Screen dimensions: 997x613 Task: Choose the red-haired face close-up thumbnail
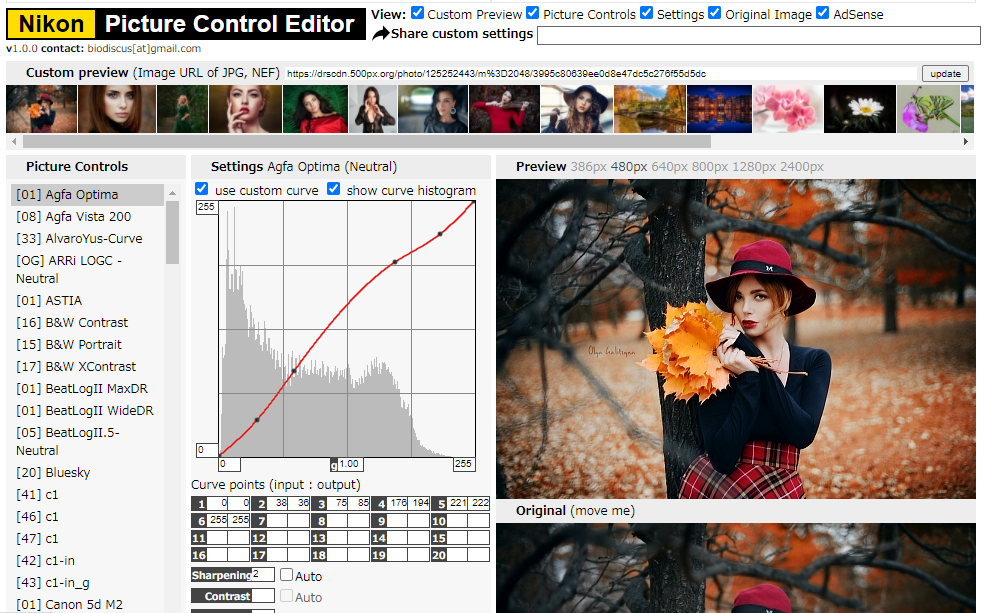click(117, 109)
